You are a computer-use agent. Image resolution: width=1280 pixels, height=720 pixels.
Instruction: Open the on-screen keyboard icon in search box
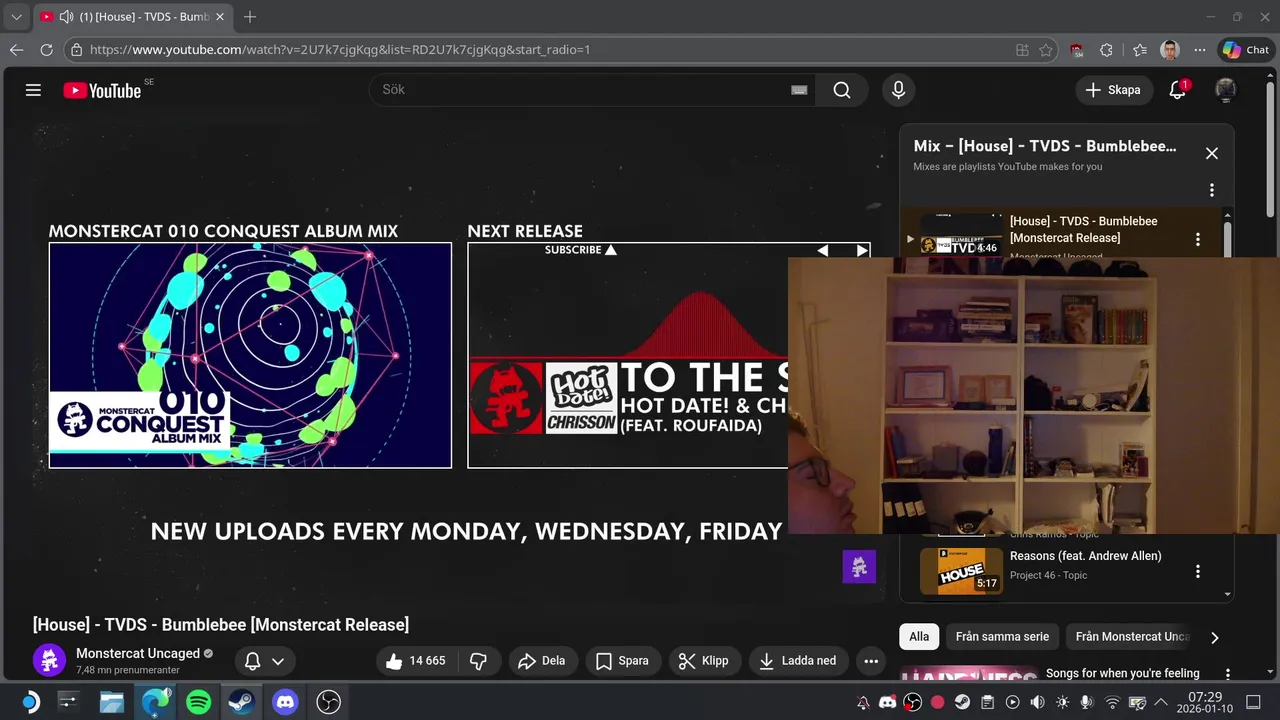click(799, 90)
